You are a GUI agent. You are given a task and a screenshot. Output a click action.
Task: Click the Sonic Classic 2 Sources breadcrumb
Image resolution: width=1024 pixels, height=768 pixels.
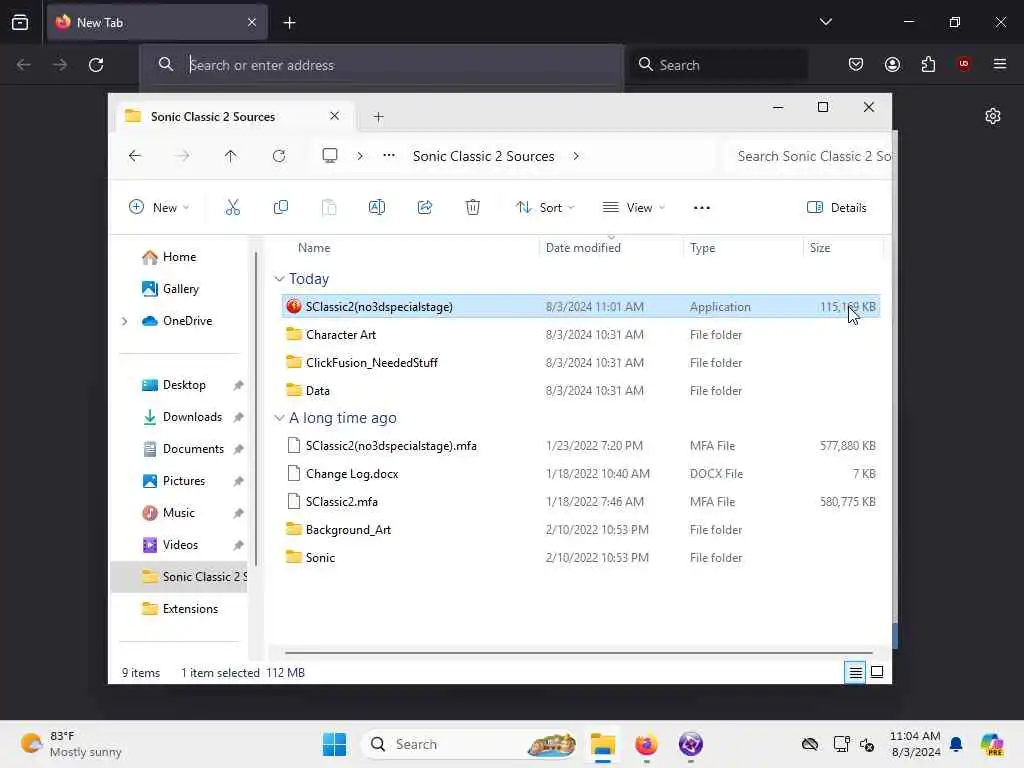483,156
